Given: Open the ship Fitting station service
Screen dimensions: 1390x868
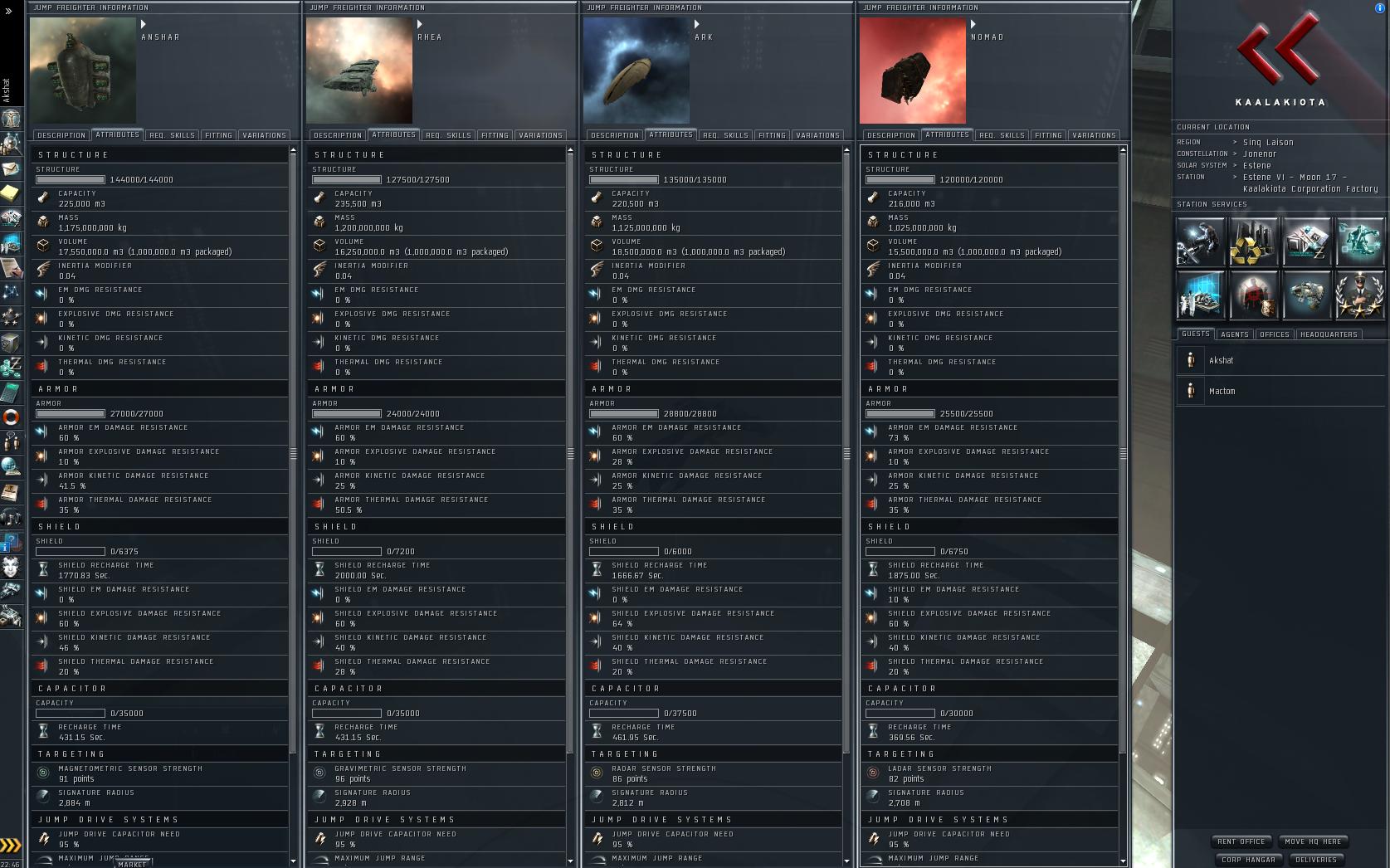Looking at the screenshot, I should pyautogui.click(x=1306, y=295).
